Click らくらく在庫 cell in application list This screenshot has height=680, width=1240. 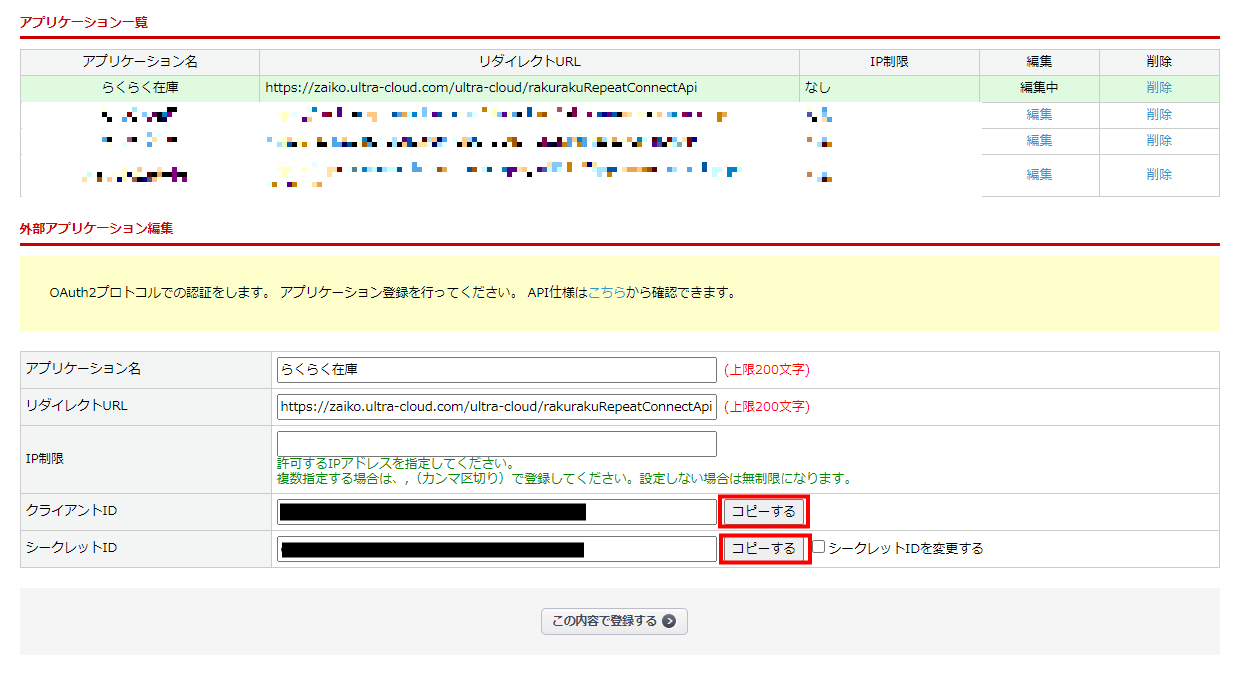140,88
